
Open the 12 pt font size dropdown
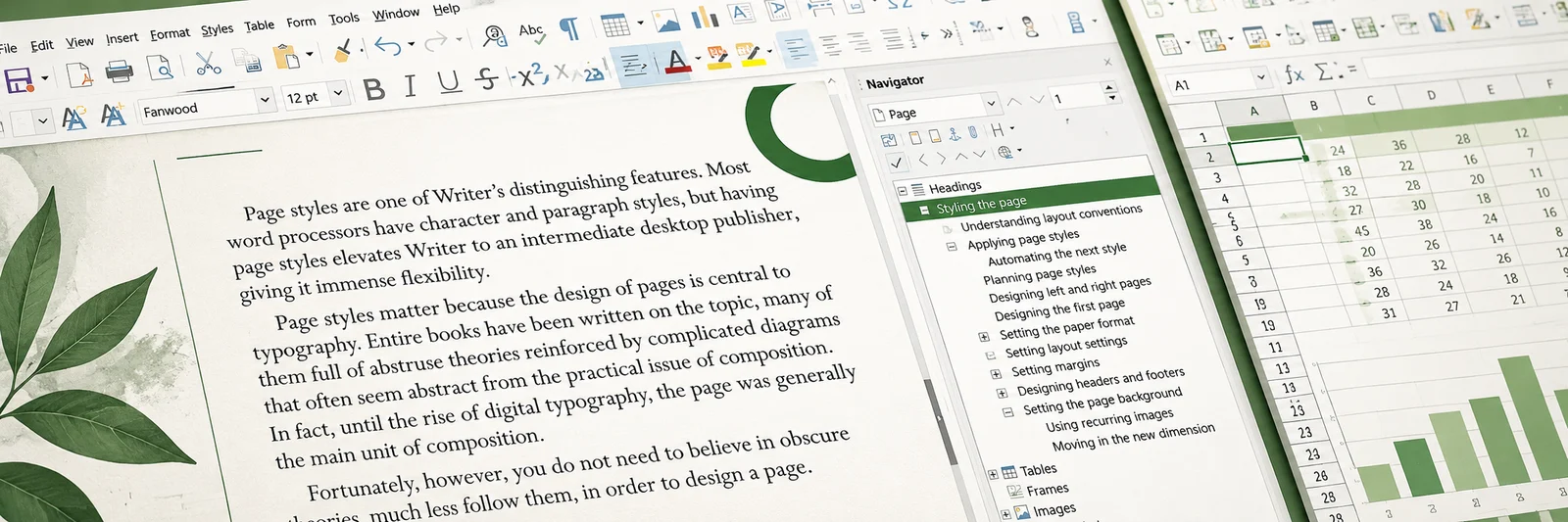[x=339, y=93]
